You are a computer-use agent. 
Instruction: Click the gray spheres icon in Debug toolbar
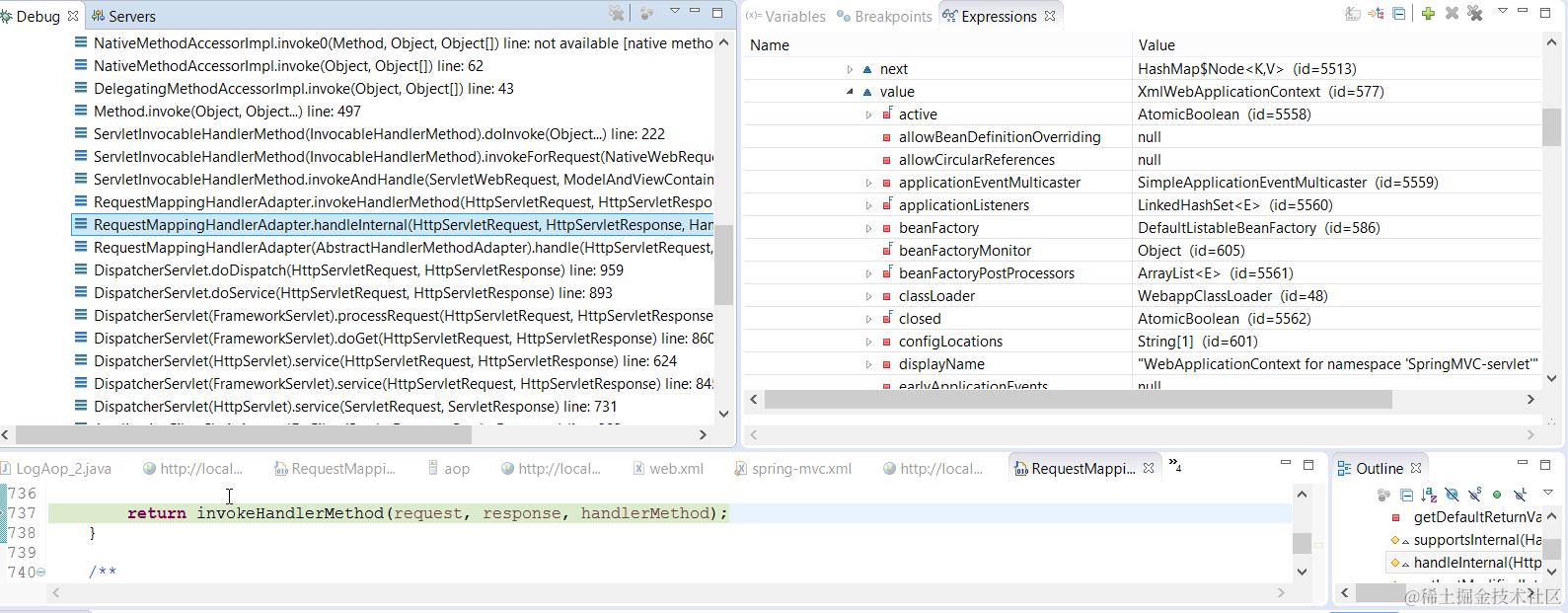(x=646, y=14)
